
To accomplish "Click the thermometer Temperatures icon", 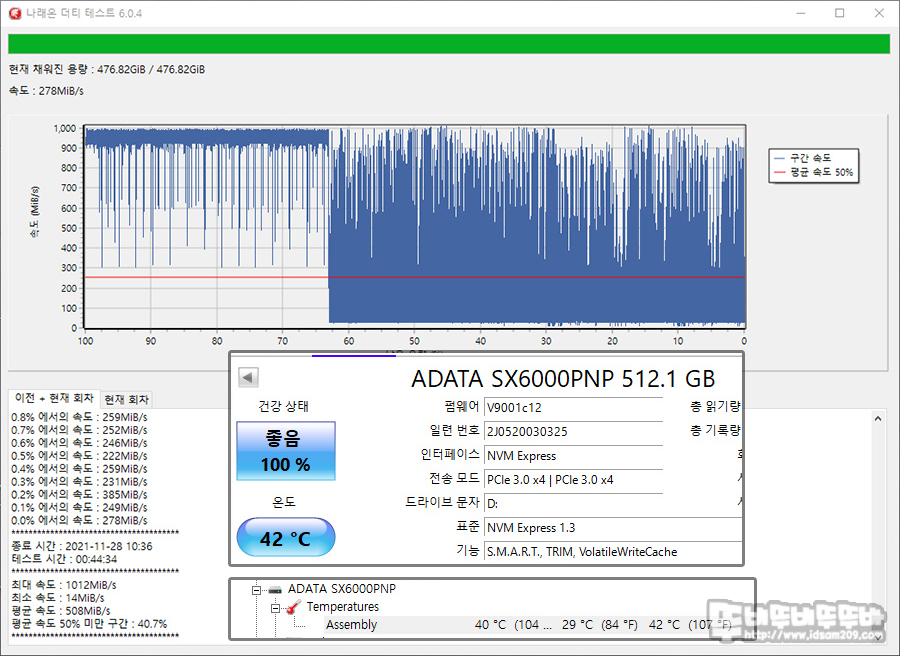I will pos(294,607).
